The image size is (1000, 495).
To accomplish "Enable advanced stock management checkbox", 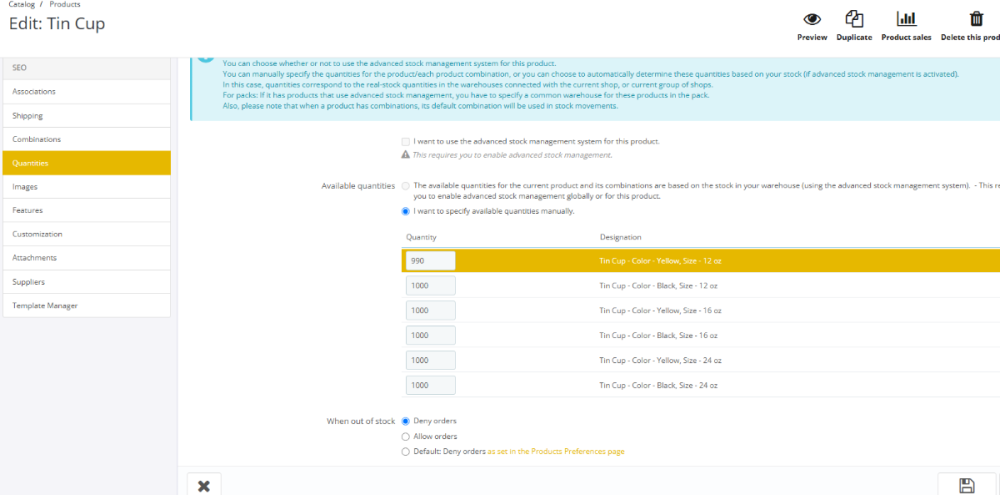I will [x=405, y=142].
